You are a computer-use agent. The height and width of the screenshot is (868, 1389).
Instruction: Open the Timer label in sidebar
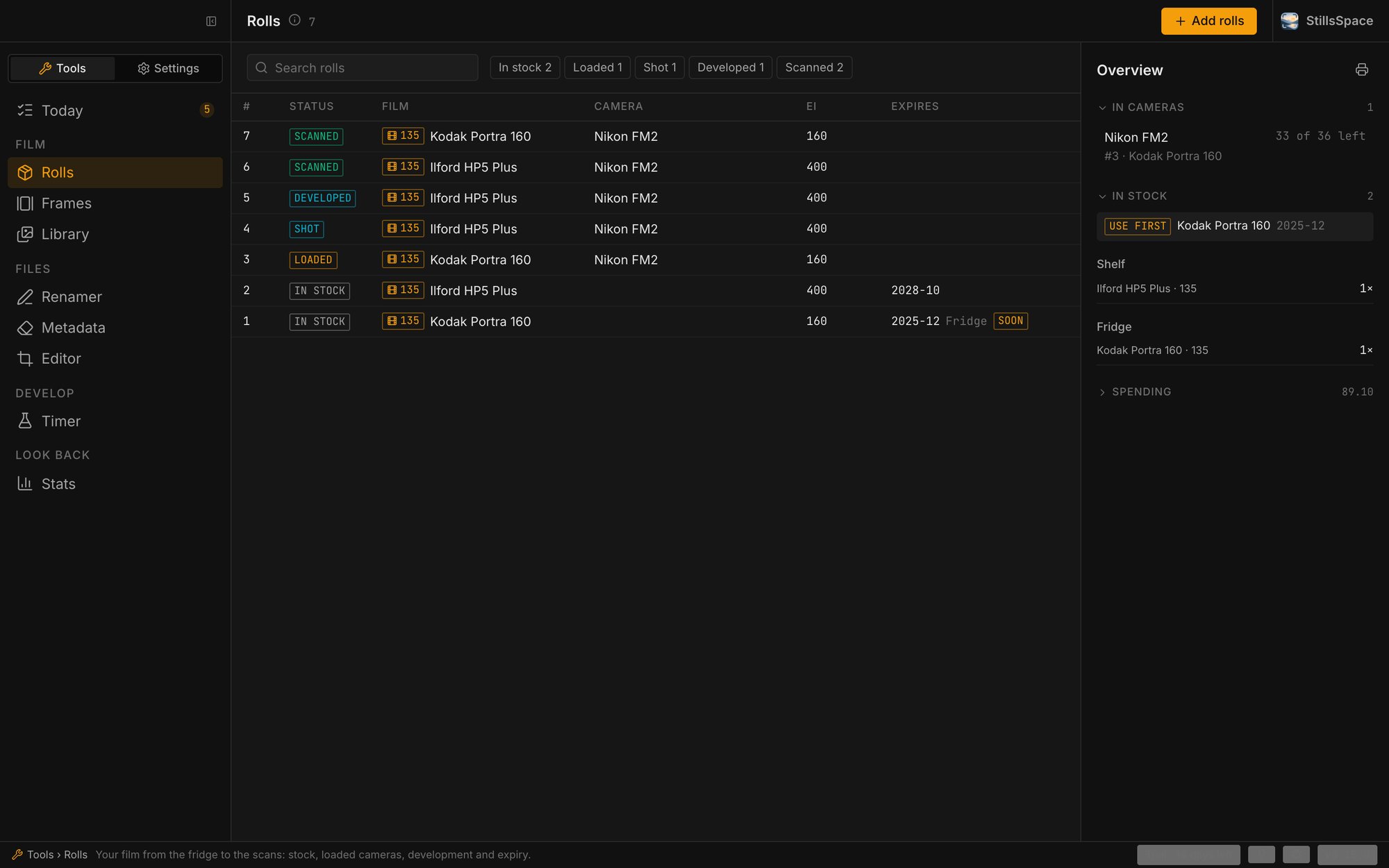click(61, 421)
